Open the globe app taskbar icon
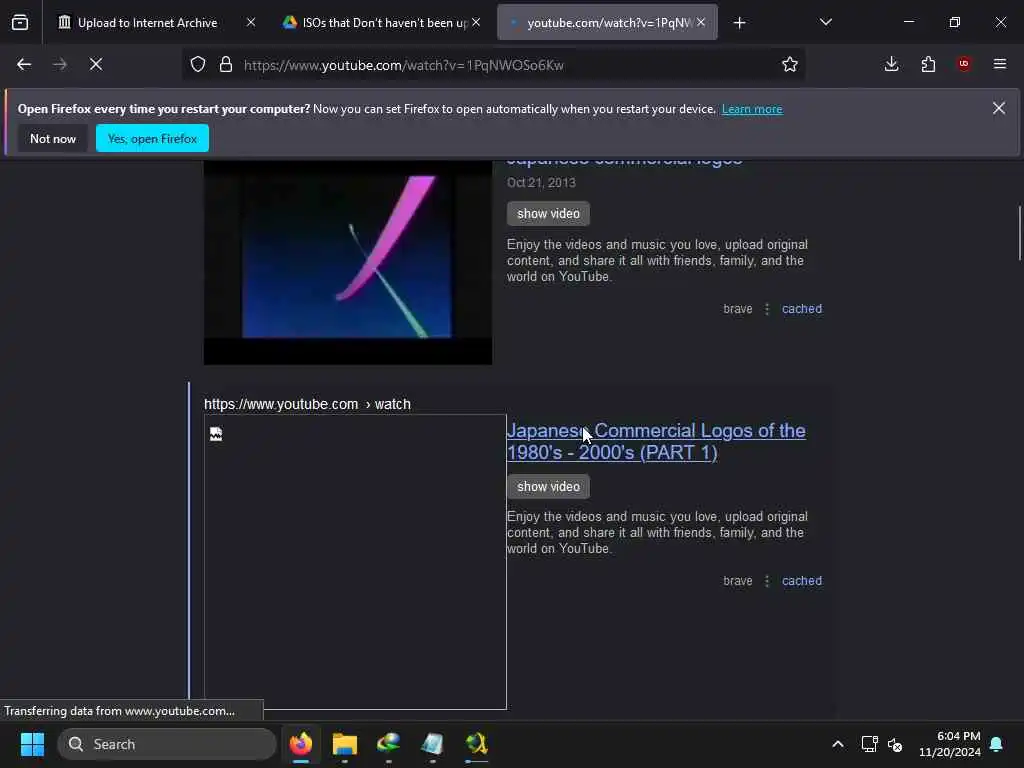Screen dimensions: 1024x768 389,744
